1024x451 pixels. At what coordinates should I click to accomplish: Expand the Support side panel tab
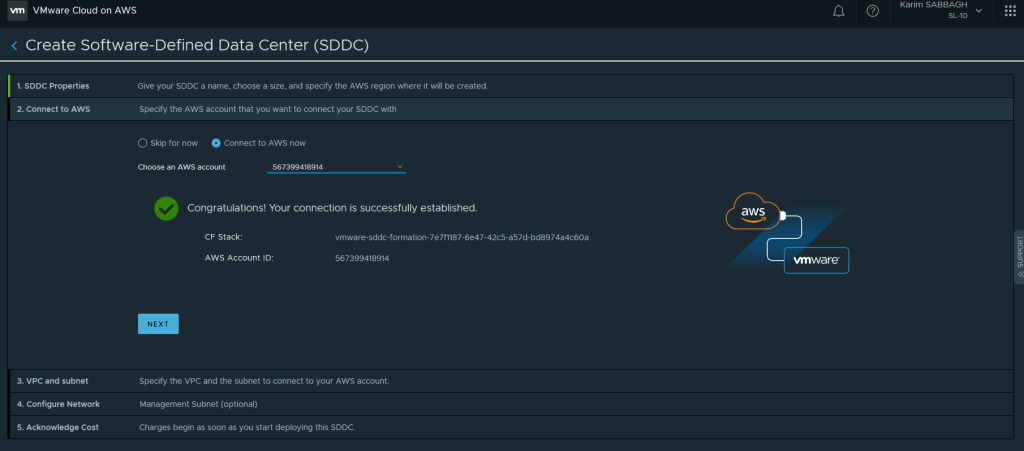coord(1019,257)
